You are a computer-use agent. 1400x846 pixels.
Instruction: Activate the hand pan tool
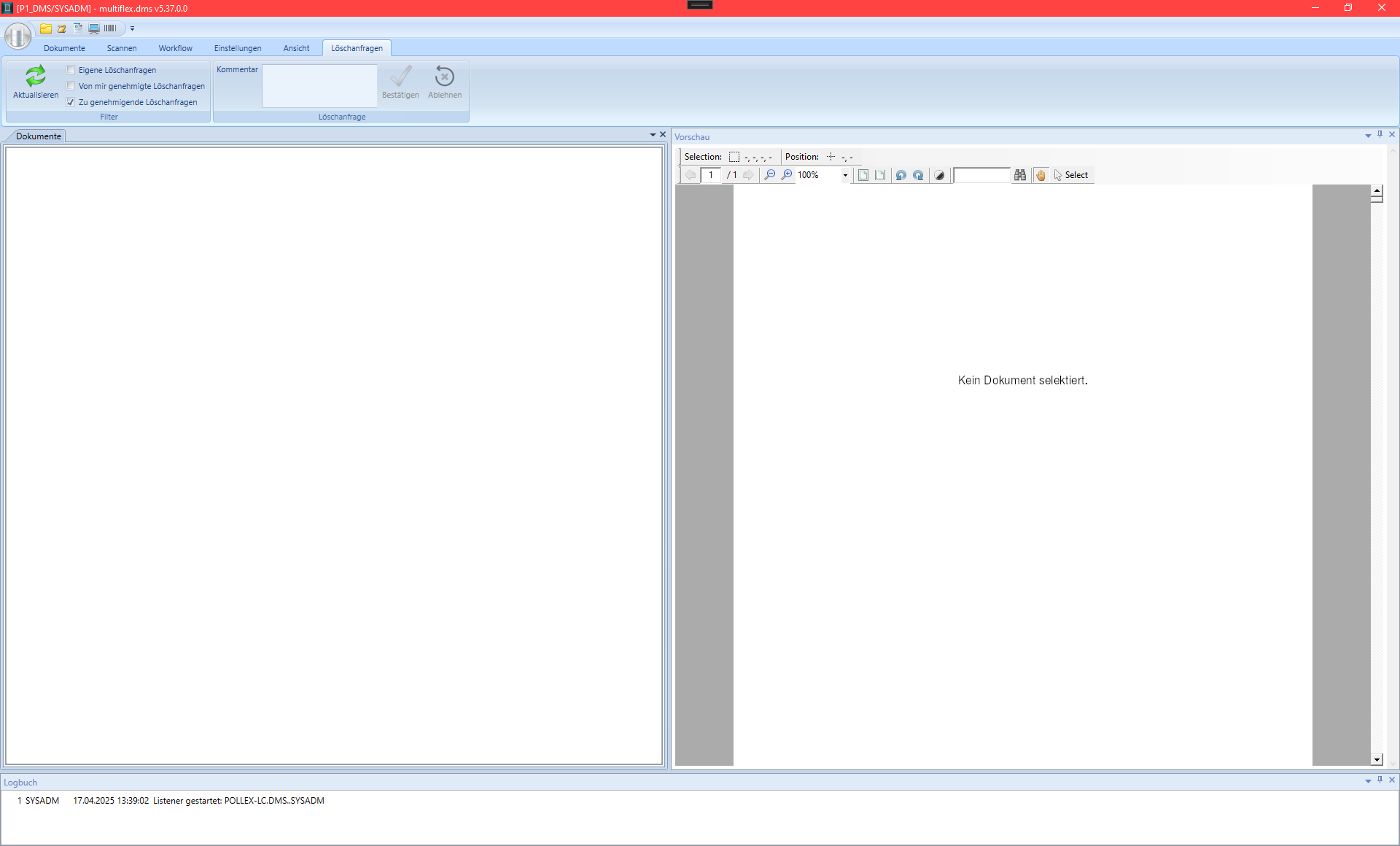point(1041,175)
